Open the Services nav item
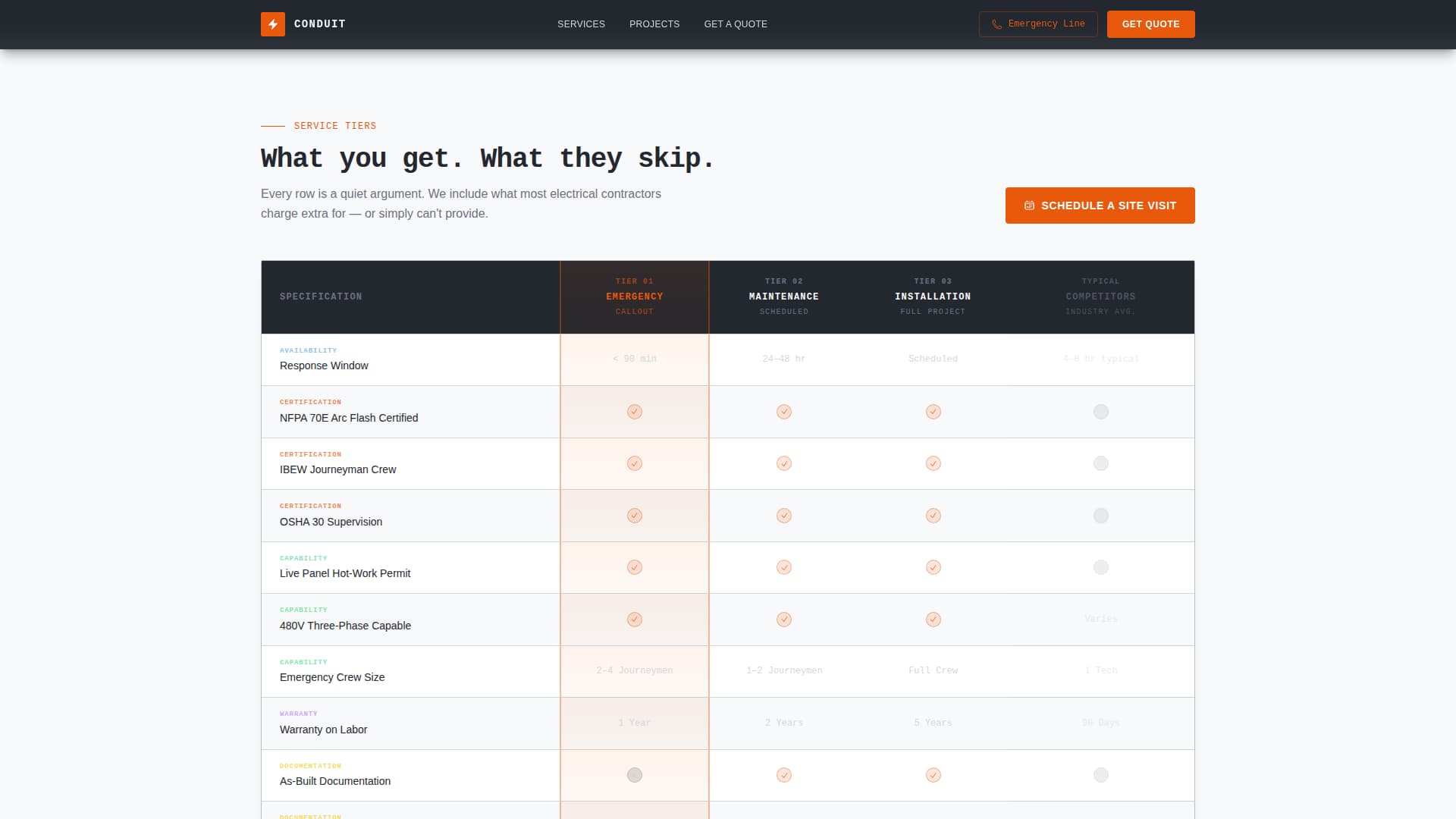Screen dimensions: 1456x819 coord(581,24)
